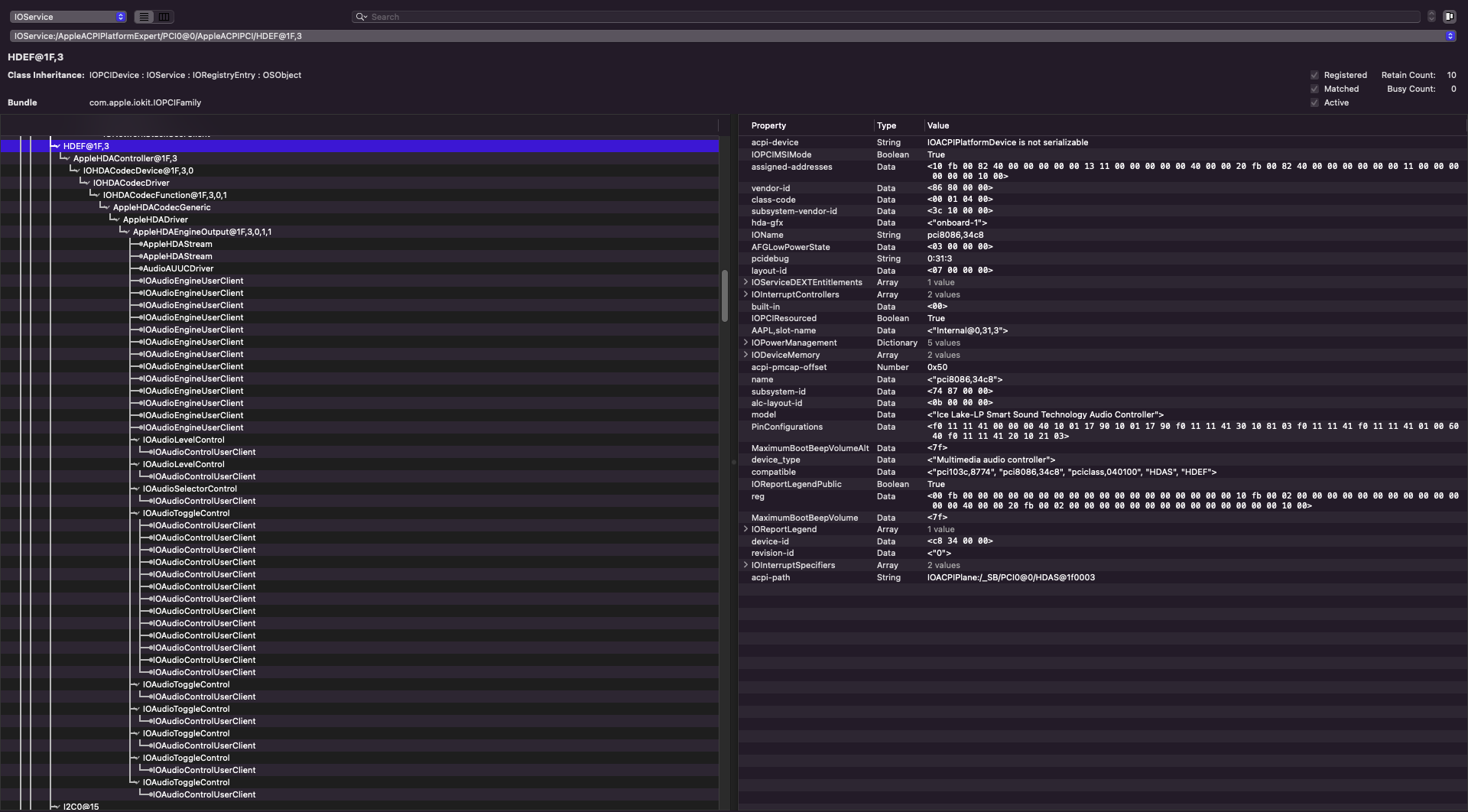
Task: Select the HDEF@1F,3 tree row
Action: click(359, 146)
